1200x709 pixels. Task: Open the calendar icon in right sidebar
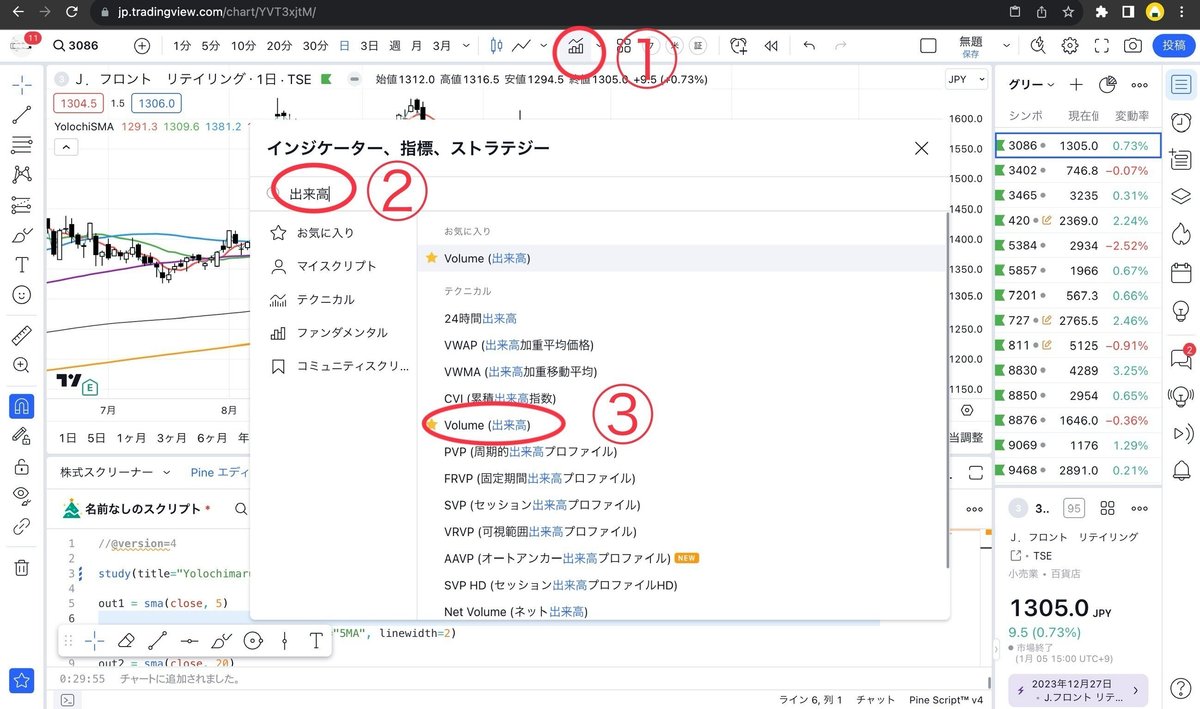point(1181,272)
